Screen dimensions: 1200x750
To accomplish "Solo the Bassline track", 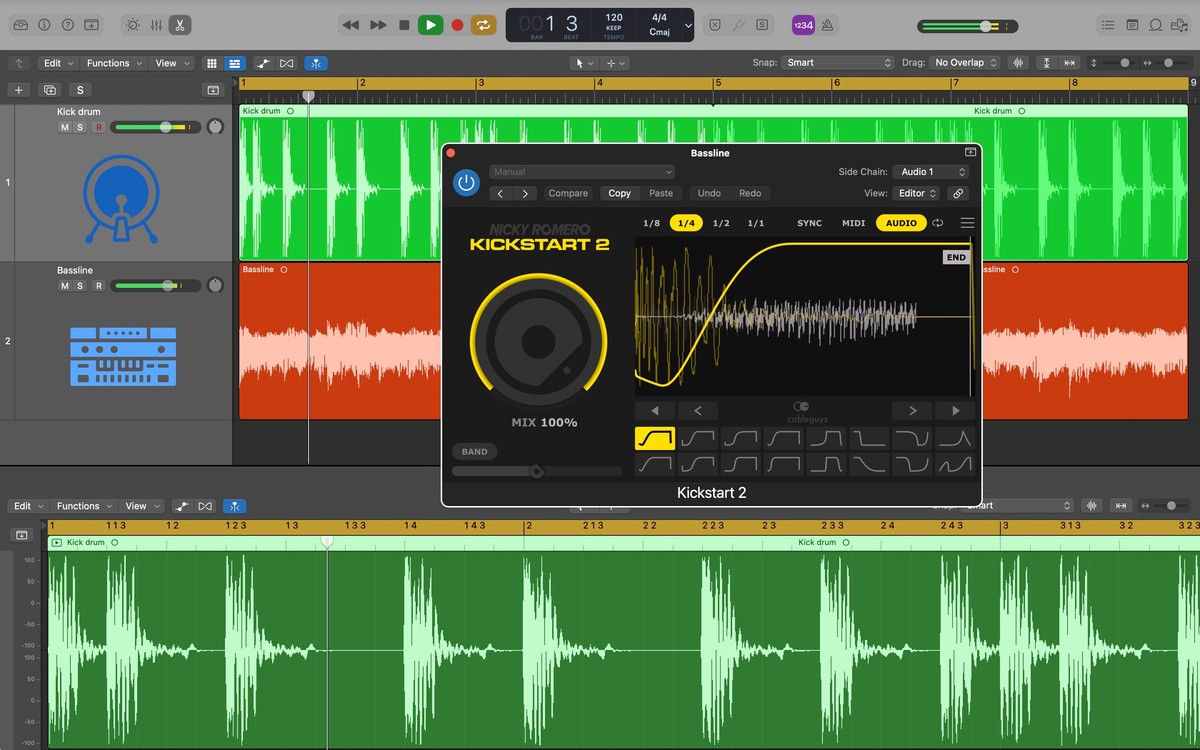I will [x=81, y=286].
